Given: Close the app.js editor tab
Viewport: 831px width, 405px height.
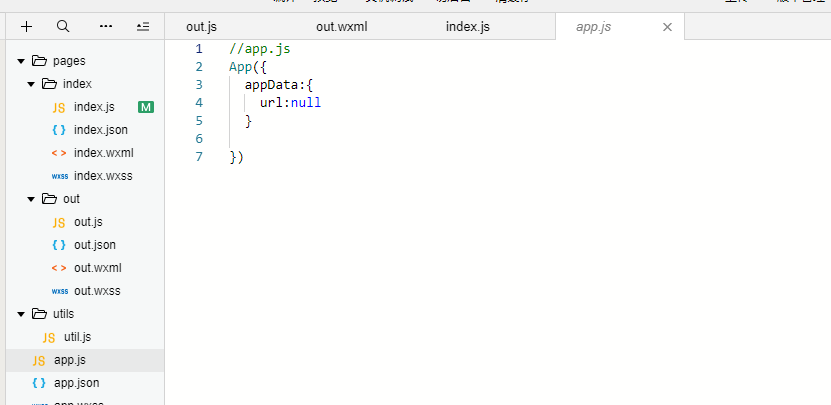Looking at the screenshot, I should click(667, 27).
